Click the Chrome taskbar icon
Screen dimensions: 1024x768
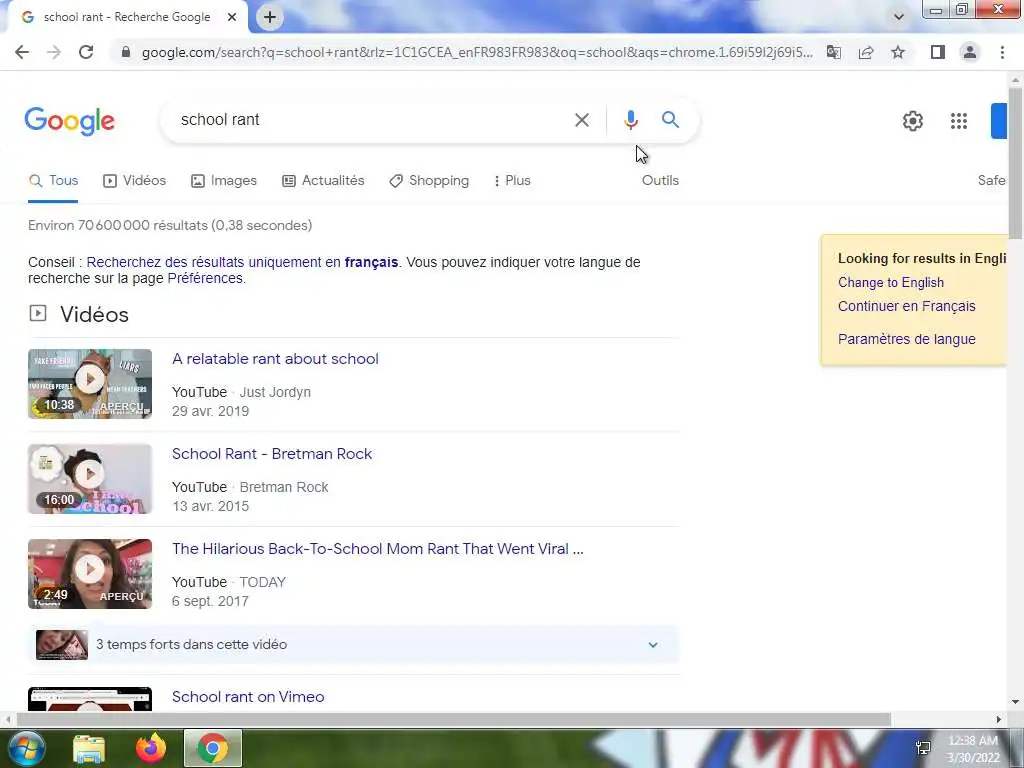(x=213, y=748)
